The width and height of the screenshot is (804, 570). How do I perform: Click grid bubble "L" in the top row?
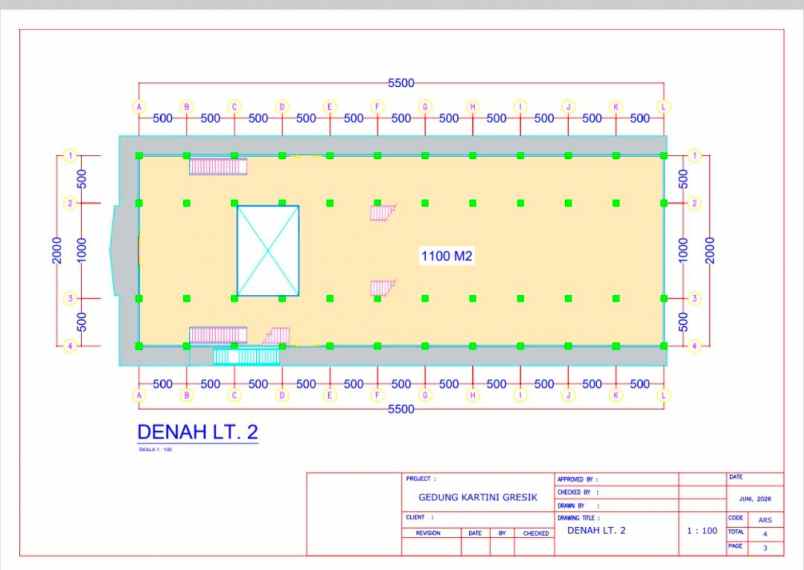point(664,107)
